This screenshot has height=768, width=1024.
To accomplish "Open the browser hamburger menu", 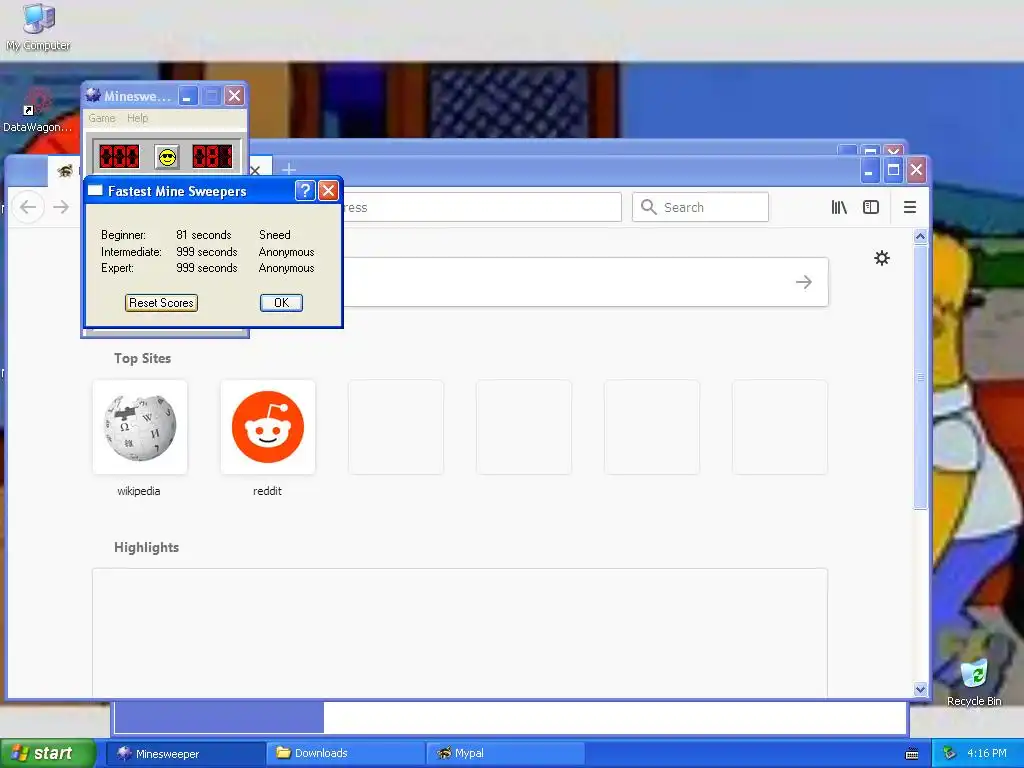I will pos(910,207).
